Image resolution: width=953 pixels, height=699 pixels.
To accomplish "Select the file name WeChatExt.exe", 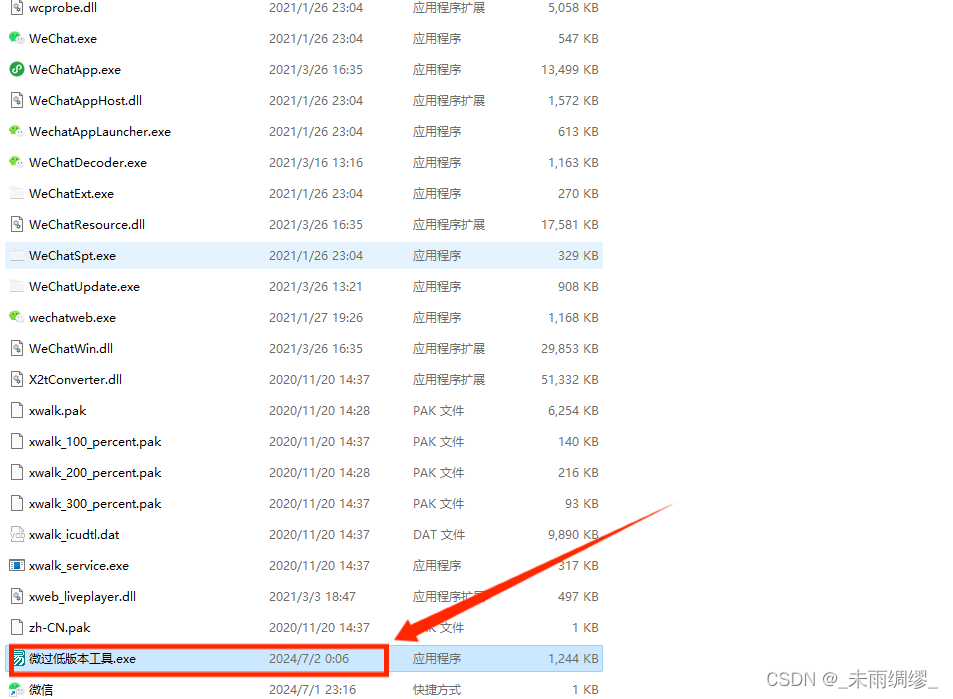I will pyautogui.click(x=71, y=193).
